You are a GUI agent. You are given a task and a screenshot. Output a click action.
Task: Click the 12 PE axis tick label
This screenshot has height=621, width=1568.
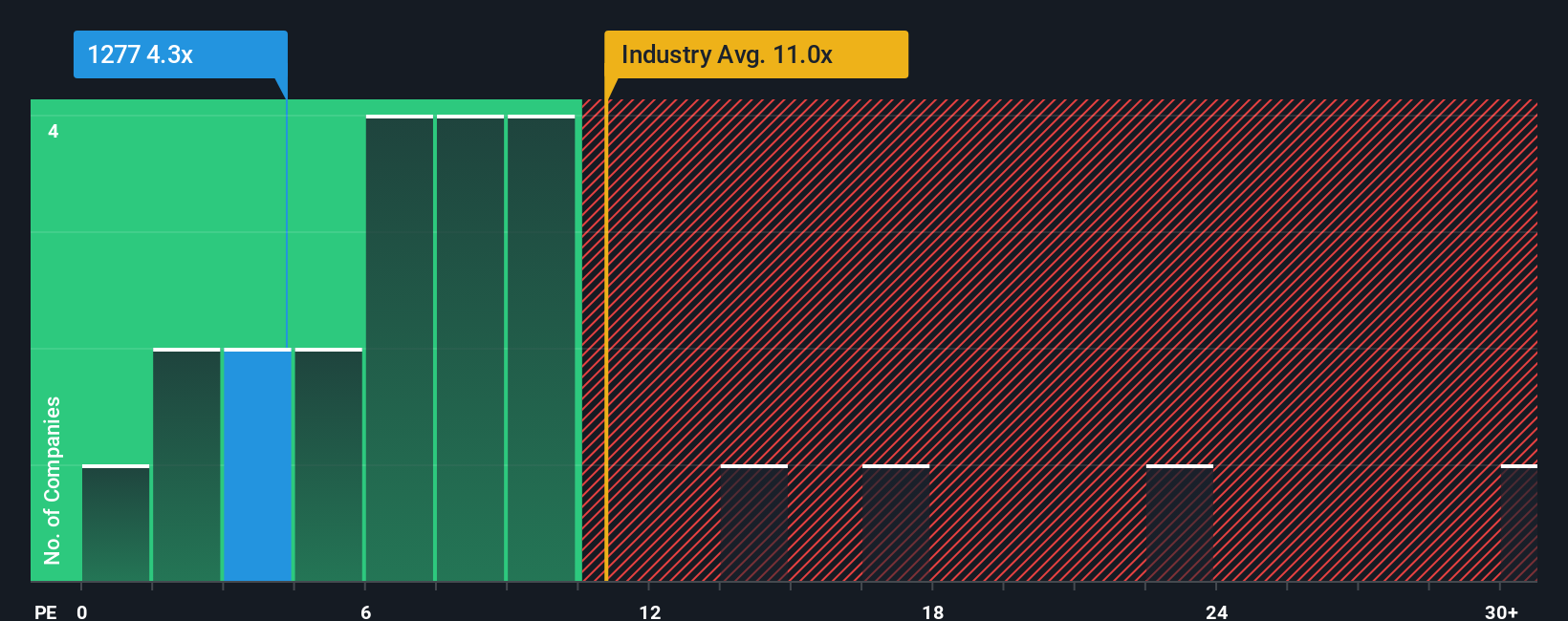(x=650, y=611)
